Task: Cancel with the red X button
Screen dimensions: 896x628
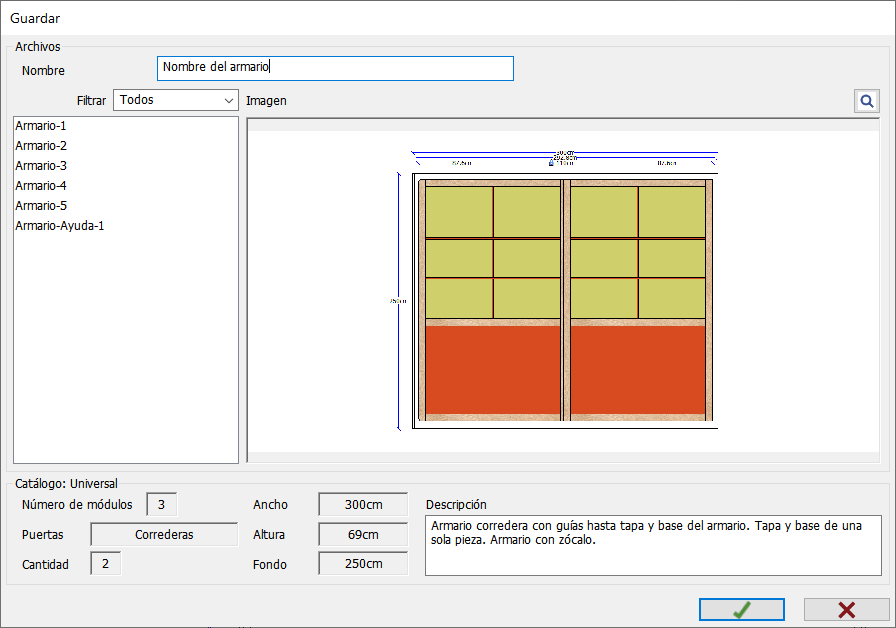Action: point(846,610)
